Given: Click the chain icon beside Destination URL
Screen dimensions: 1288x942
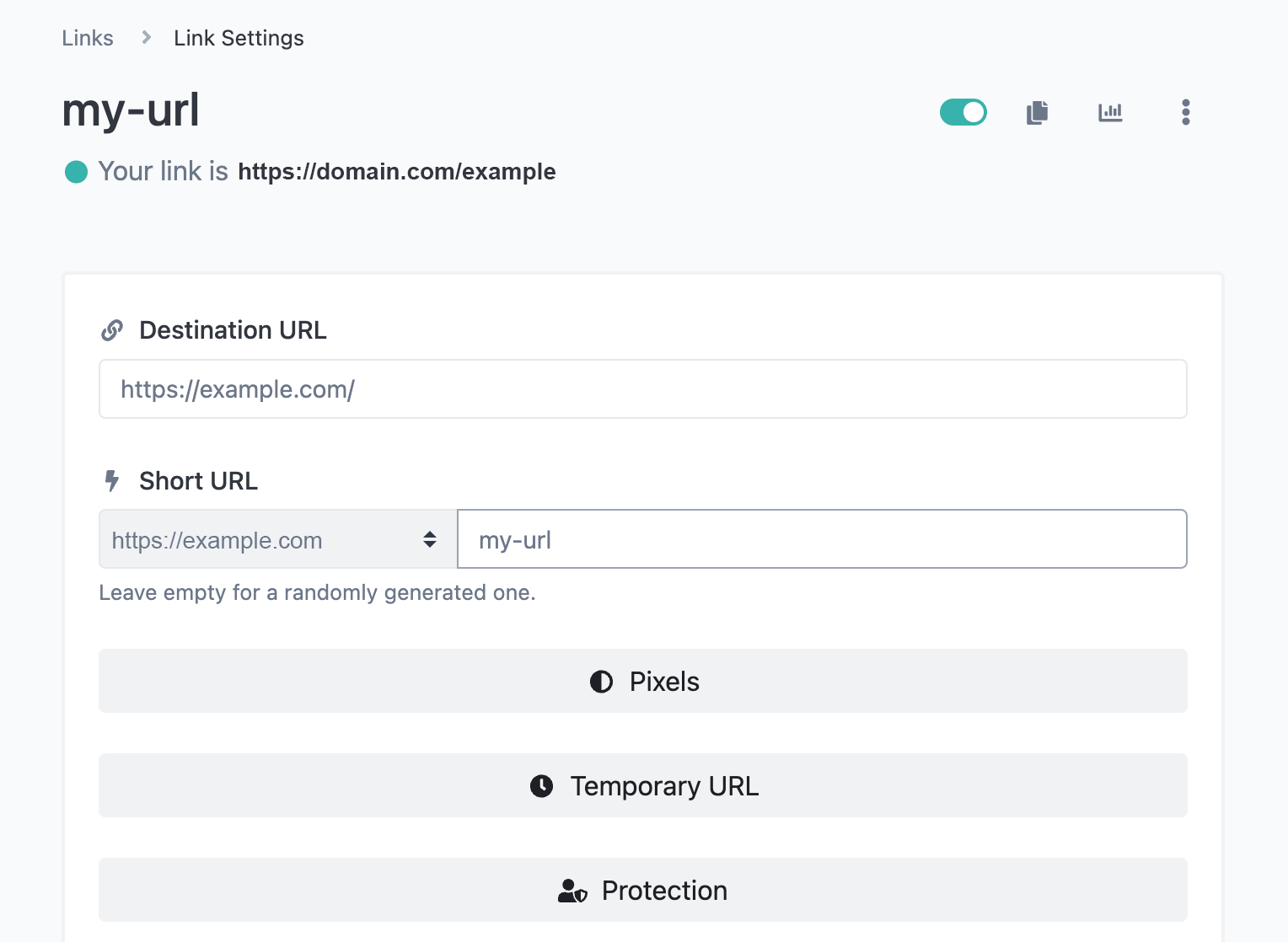Looking at the screenshot, I should click(112, 330).
